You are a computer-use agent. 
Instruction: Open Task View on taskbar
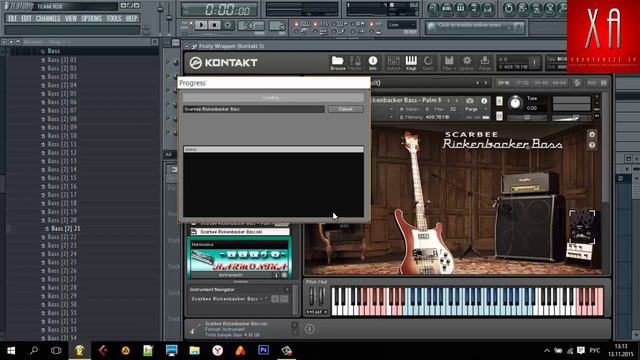tap(56, 351)
